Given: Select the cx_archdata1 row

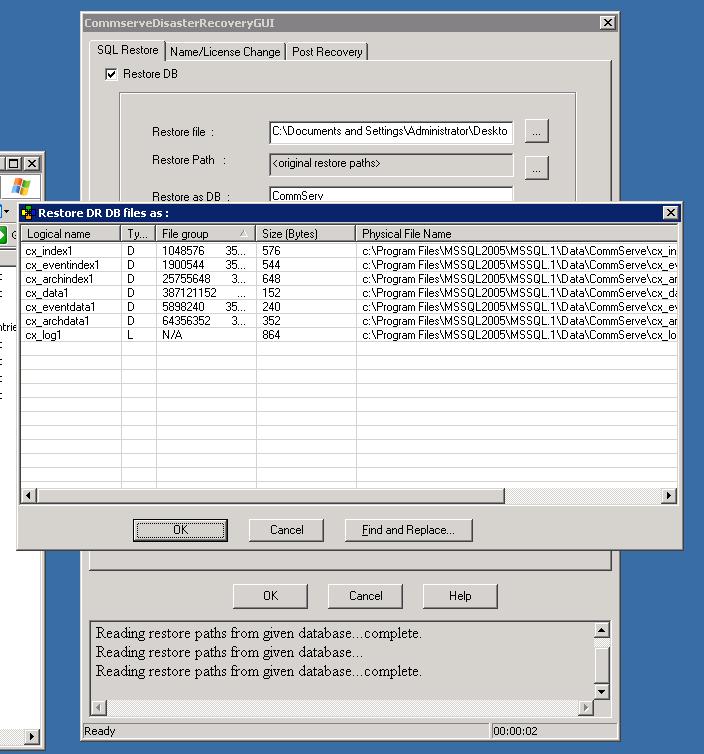Looking at the screenshot, I should click(x=349, y=321).
